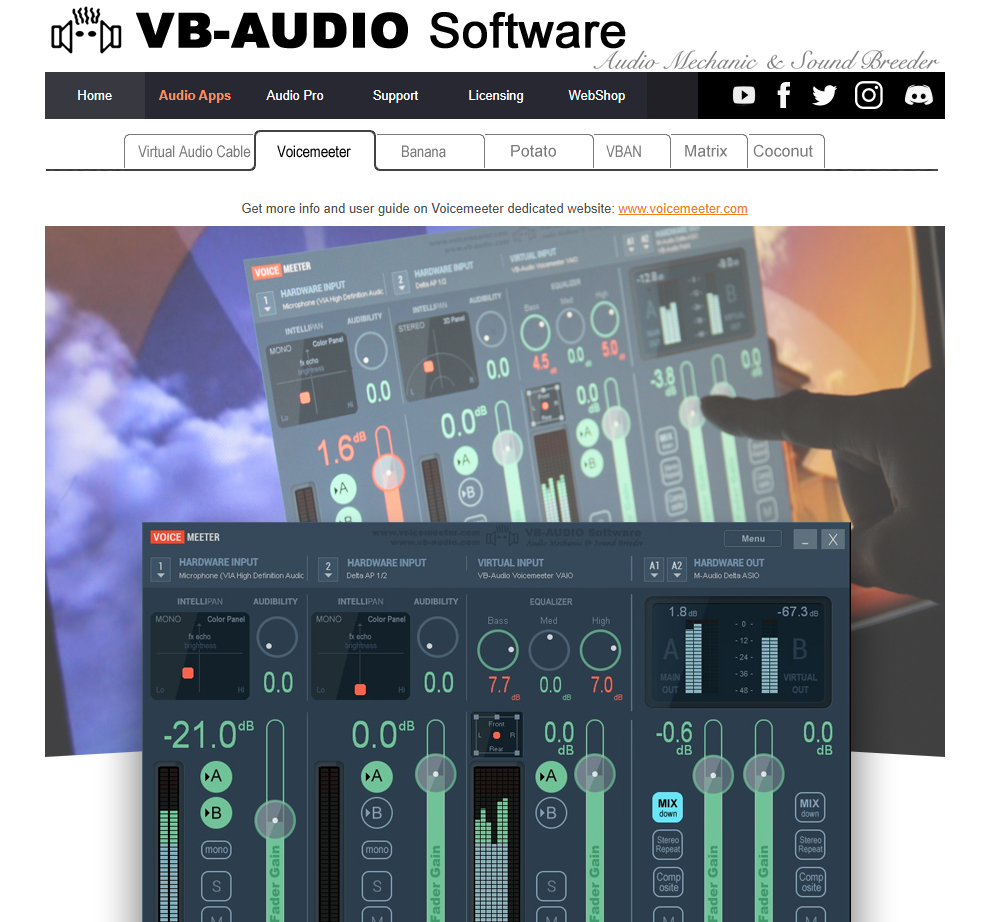Click the Virtual Input fader gain knob

pos(594,774)
